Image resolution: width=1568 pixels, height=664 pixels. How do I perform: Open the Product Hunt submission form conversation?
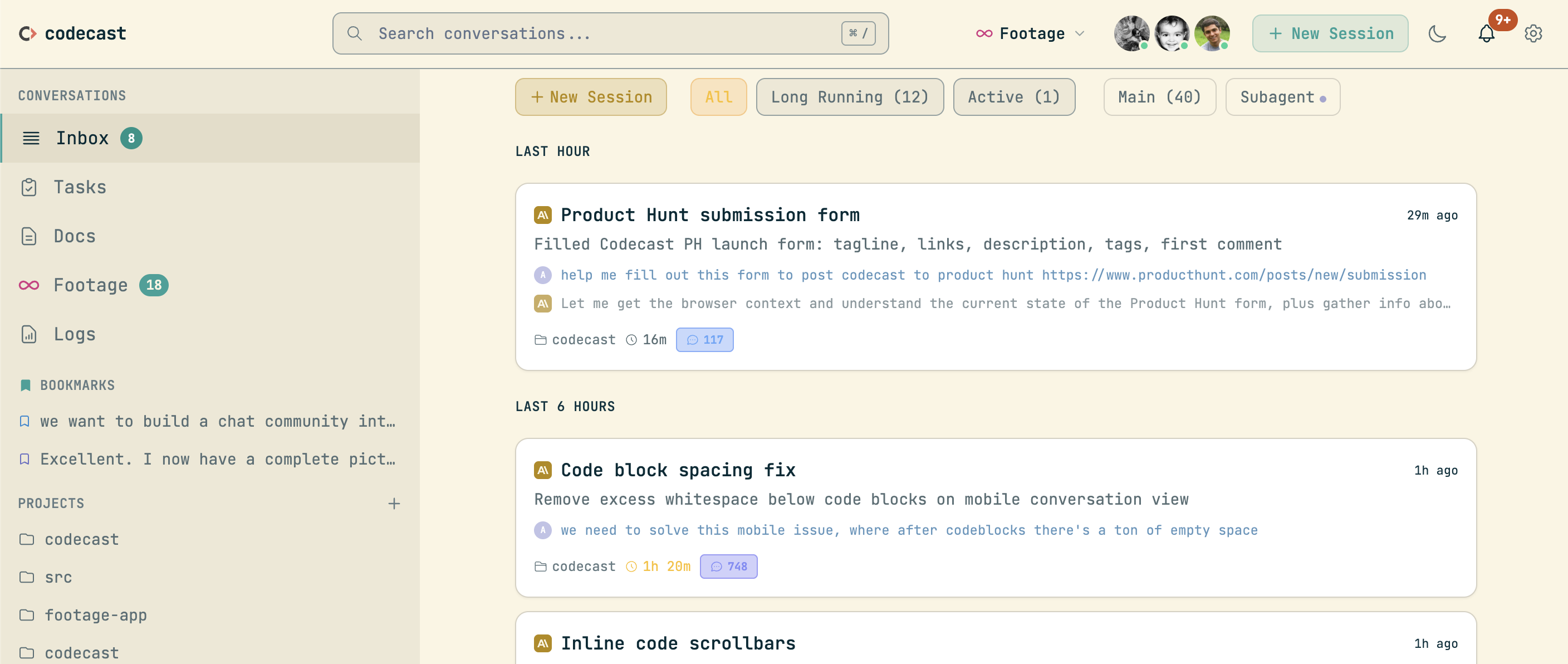pyautogui.click(x=710, y=214)
